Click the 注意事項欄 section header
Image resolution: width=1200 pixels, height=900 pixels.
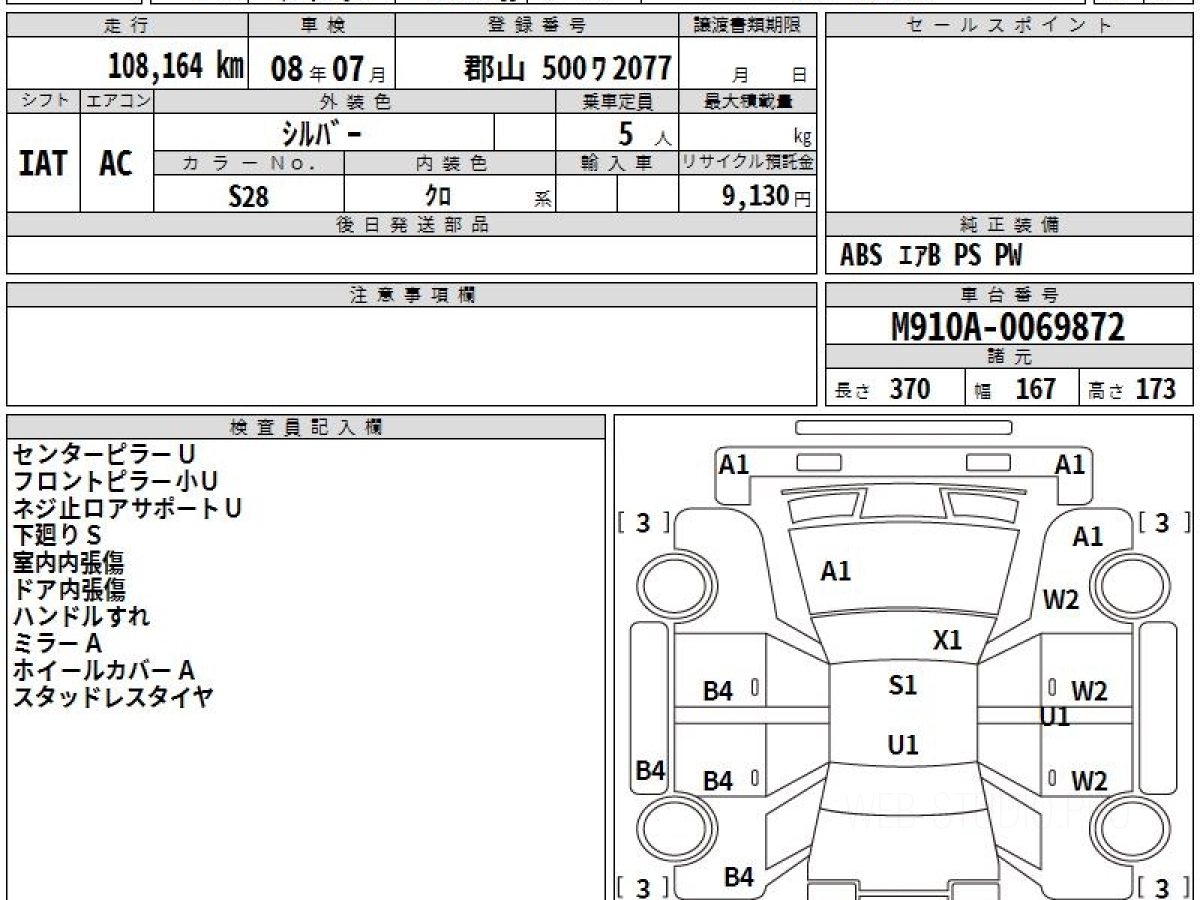411,295
